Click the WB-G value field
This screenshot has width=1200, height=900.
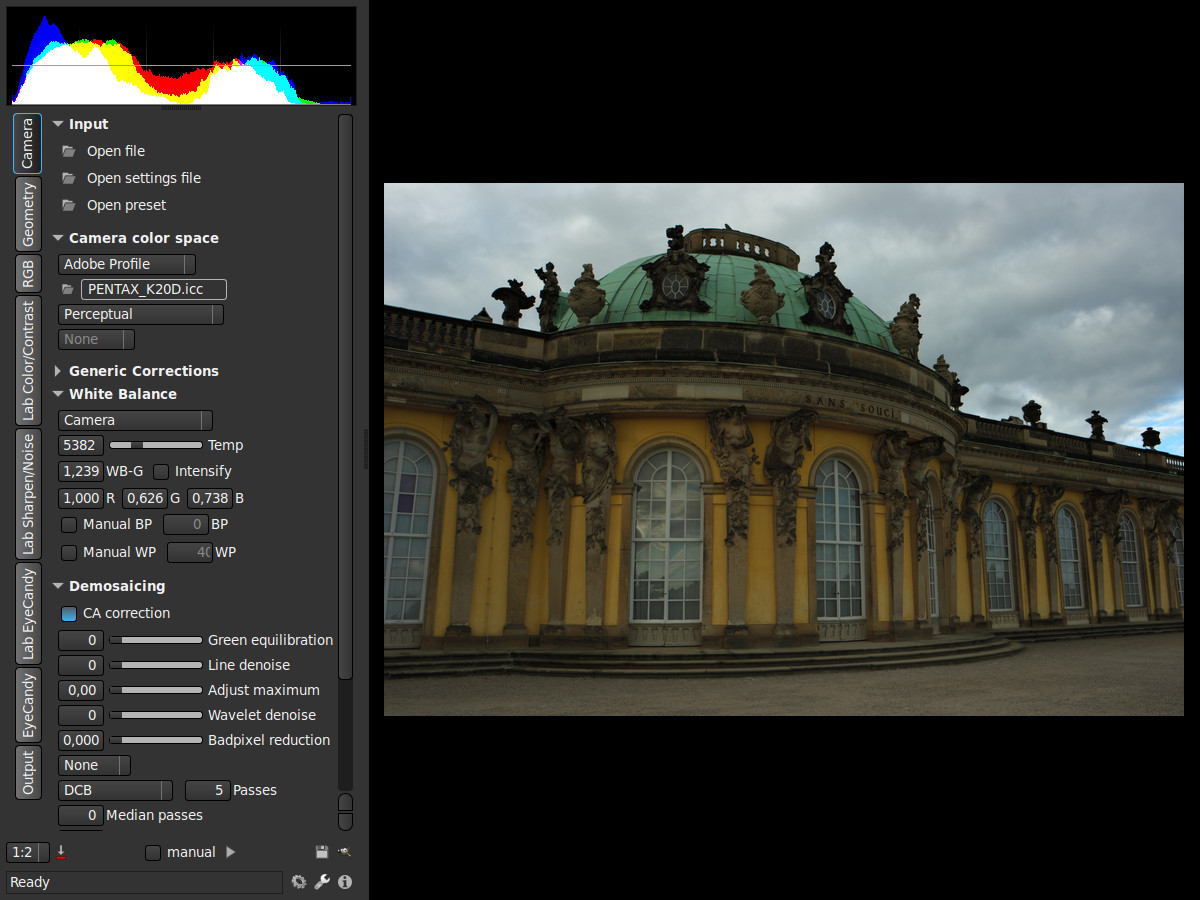81,471
